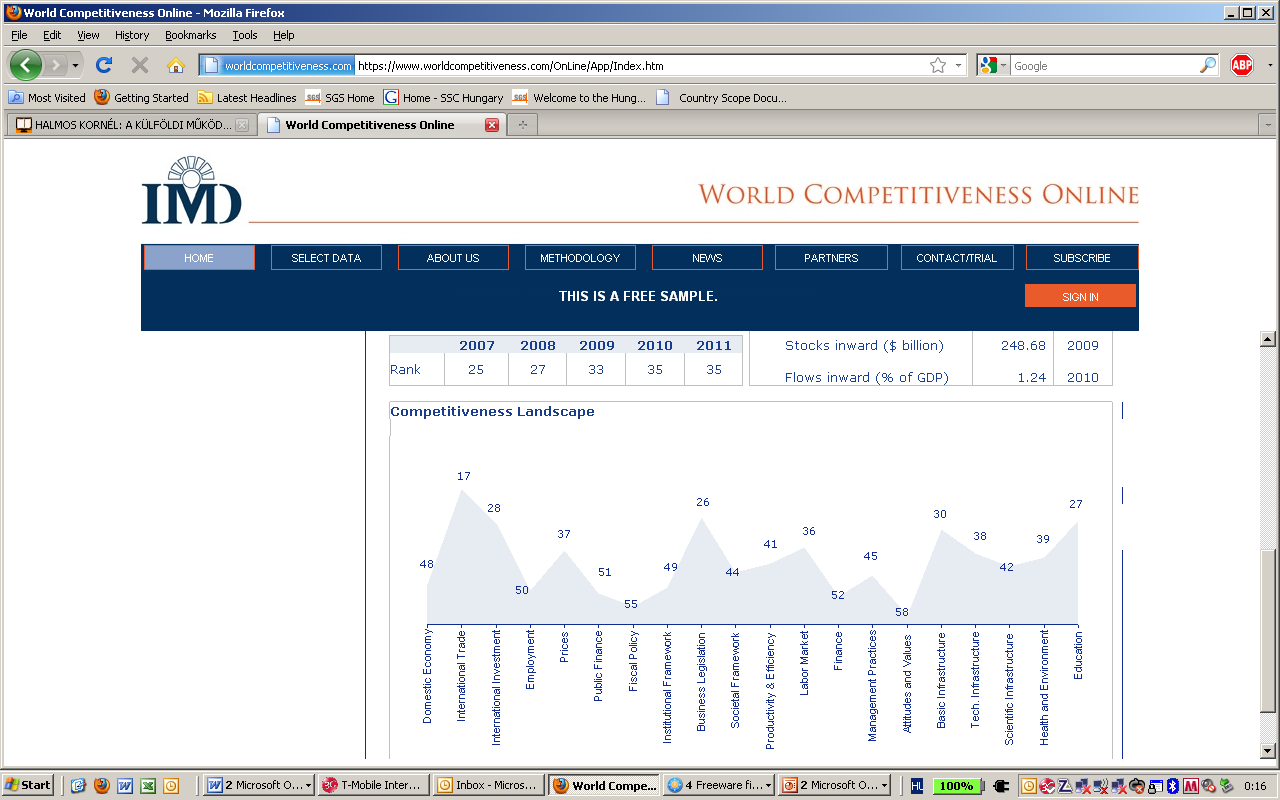Select the 2011 rank value 35

click(x=714, y=370)
